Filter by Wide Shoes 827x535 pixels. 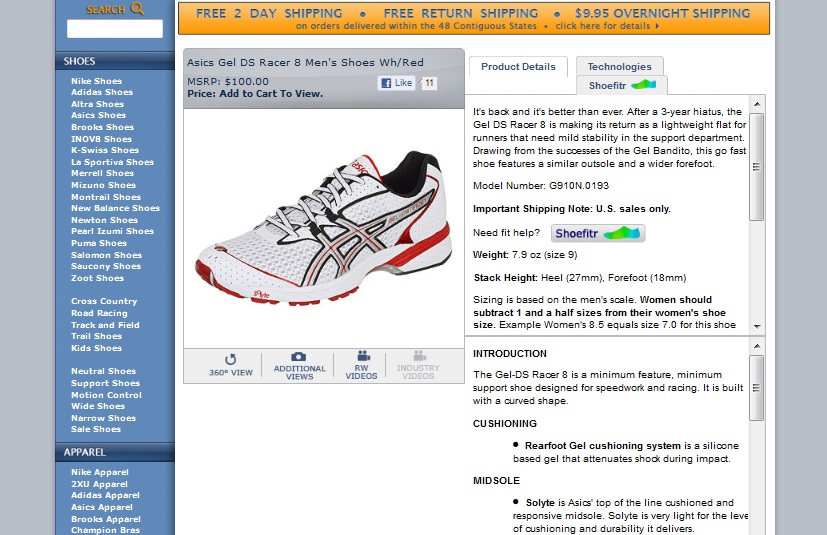(x=98, y=407)
